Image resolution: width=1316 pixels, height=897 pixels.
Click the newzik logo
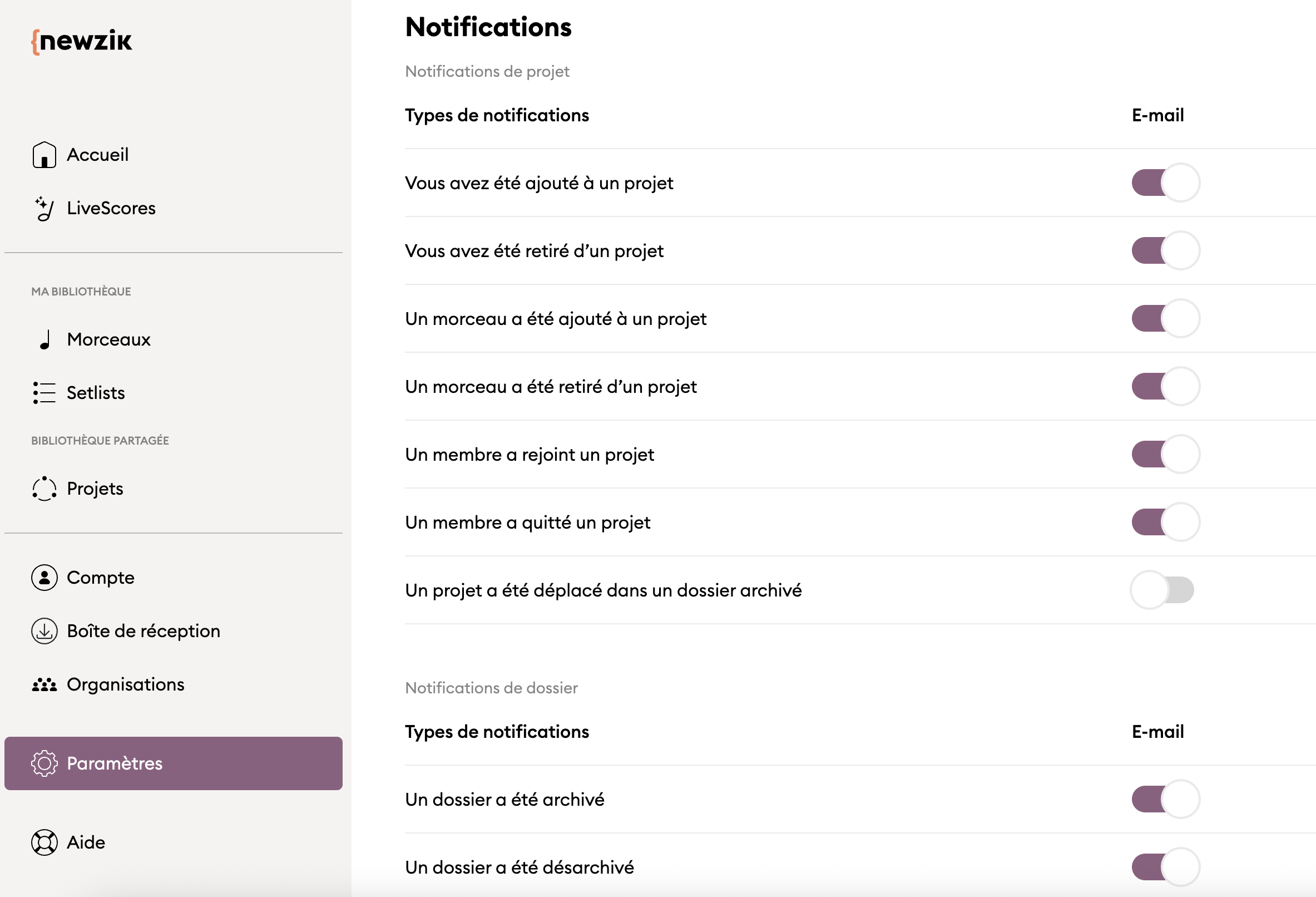(x=82, y=41)
